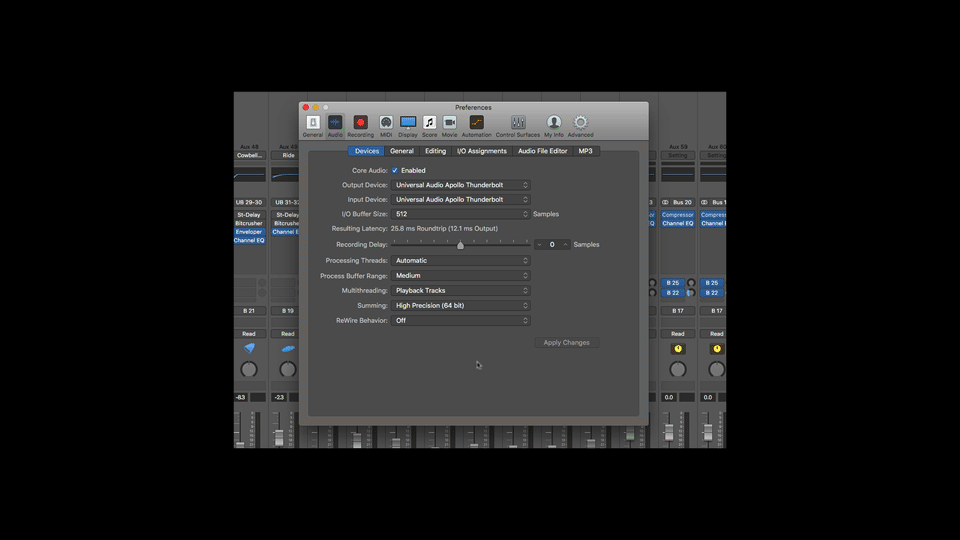Toggle Bitcrusher plug-in on Cowbell strip
960x540 pixels.
[x=249, y=223]
